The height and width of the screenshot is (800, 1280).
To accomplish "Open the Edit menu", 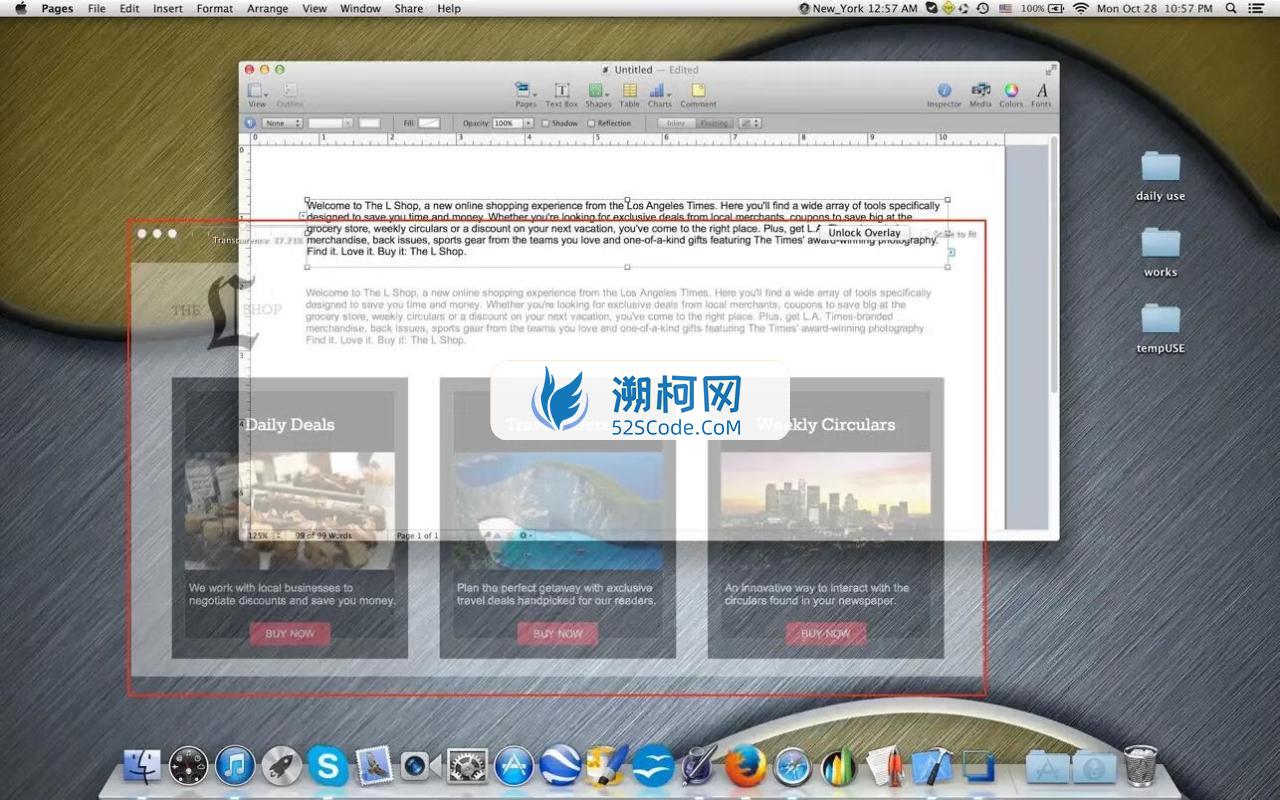I will pos(130,8).
